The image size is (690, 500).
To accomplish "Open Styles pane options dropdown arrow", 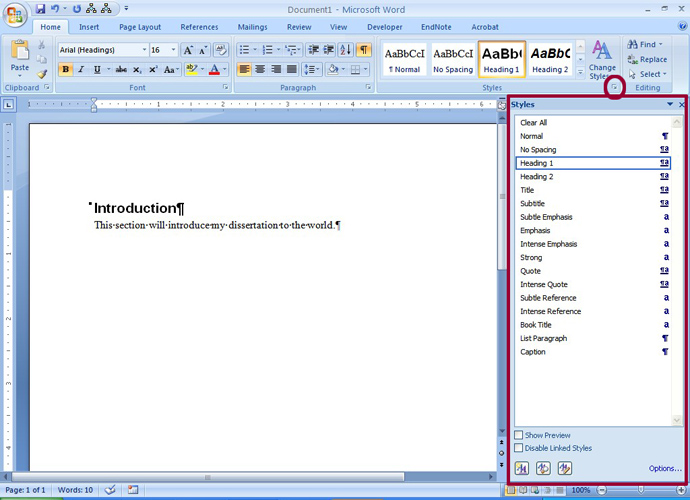I will [x=670, y=104].
